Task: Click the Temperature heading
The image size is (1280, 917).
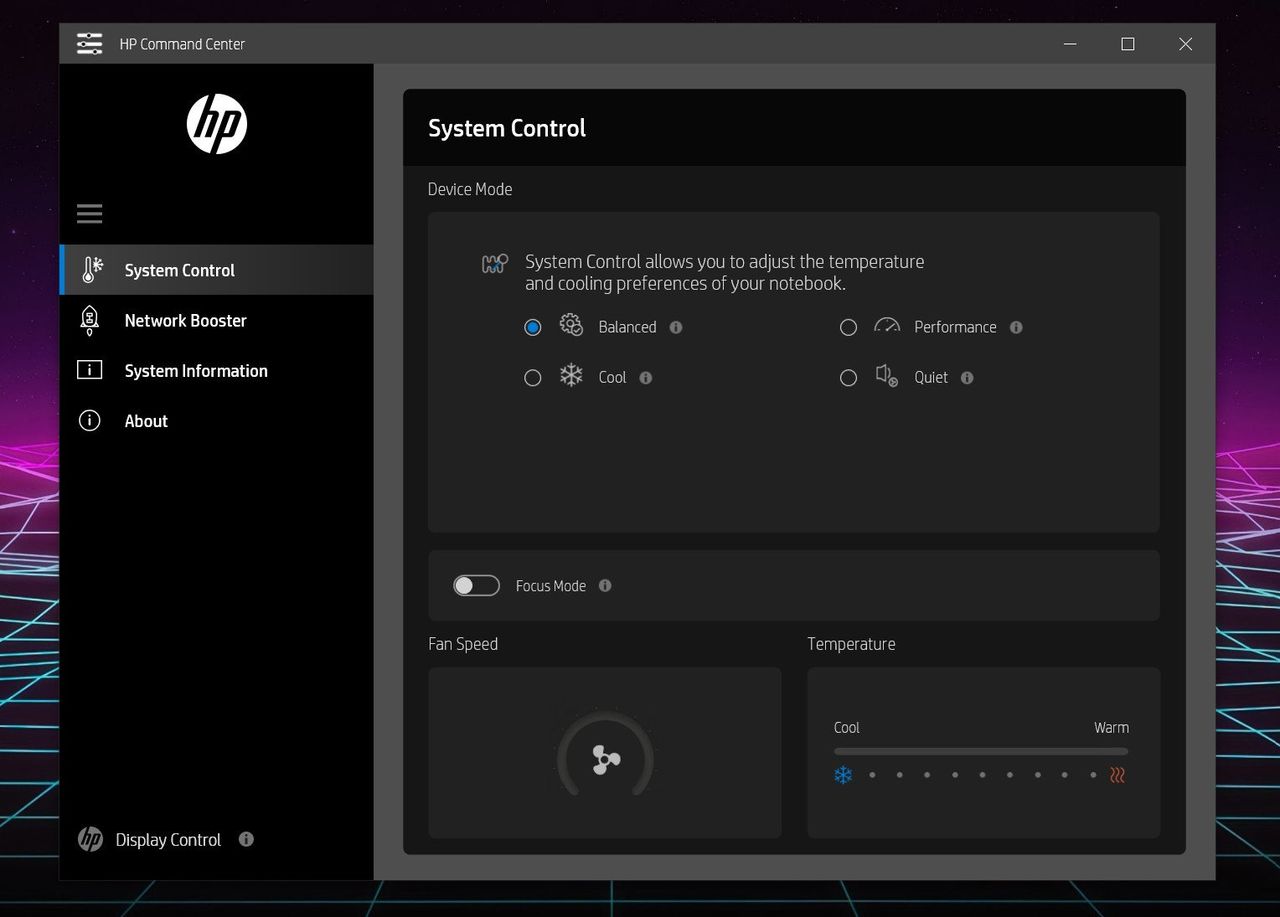Action: pos(851,644)
